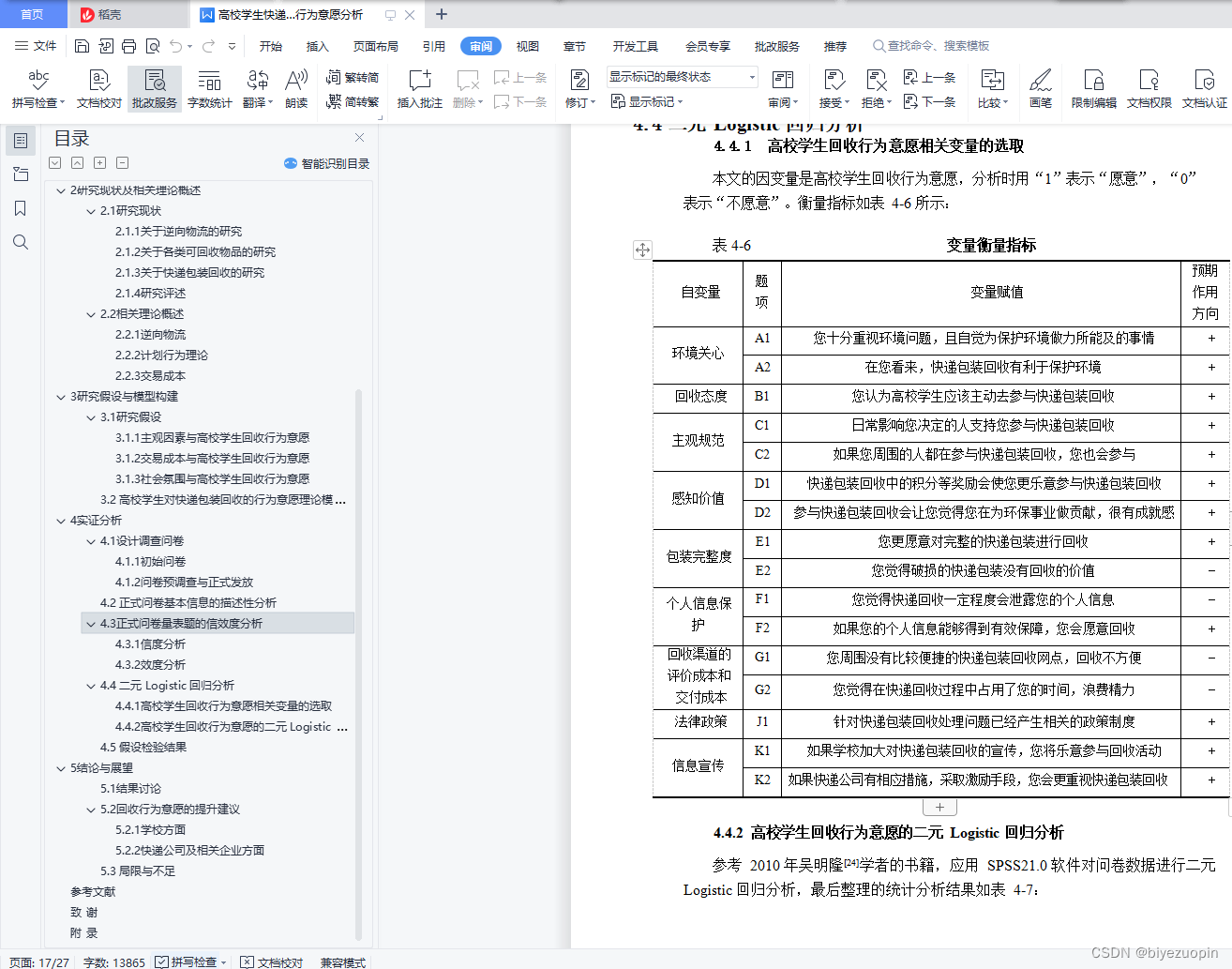This screenshot has width=1232, height=969.
Task: Launch document proofreading (文档校对)
Action: point(98,88)
